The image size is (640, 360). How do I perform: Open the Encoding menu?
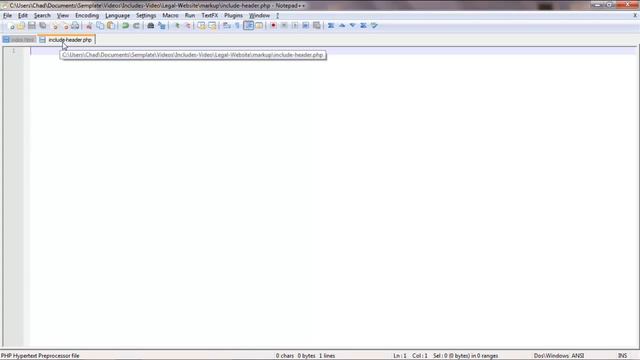[87, 16]
